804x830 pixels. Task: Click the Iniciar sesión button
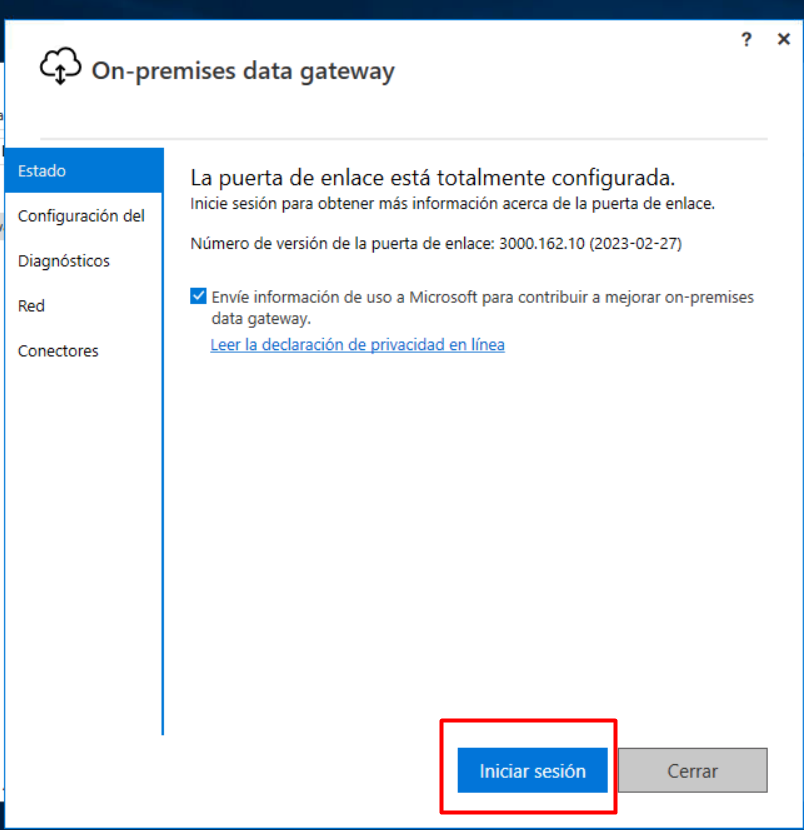coord(532,770)
